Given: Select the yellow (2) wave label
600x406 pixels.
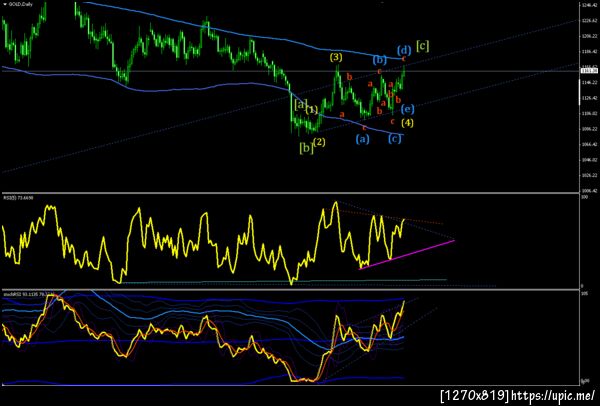Looking at the screenshot, I should pyautogui.click(x=320, y=143).
